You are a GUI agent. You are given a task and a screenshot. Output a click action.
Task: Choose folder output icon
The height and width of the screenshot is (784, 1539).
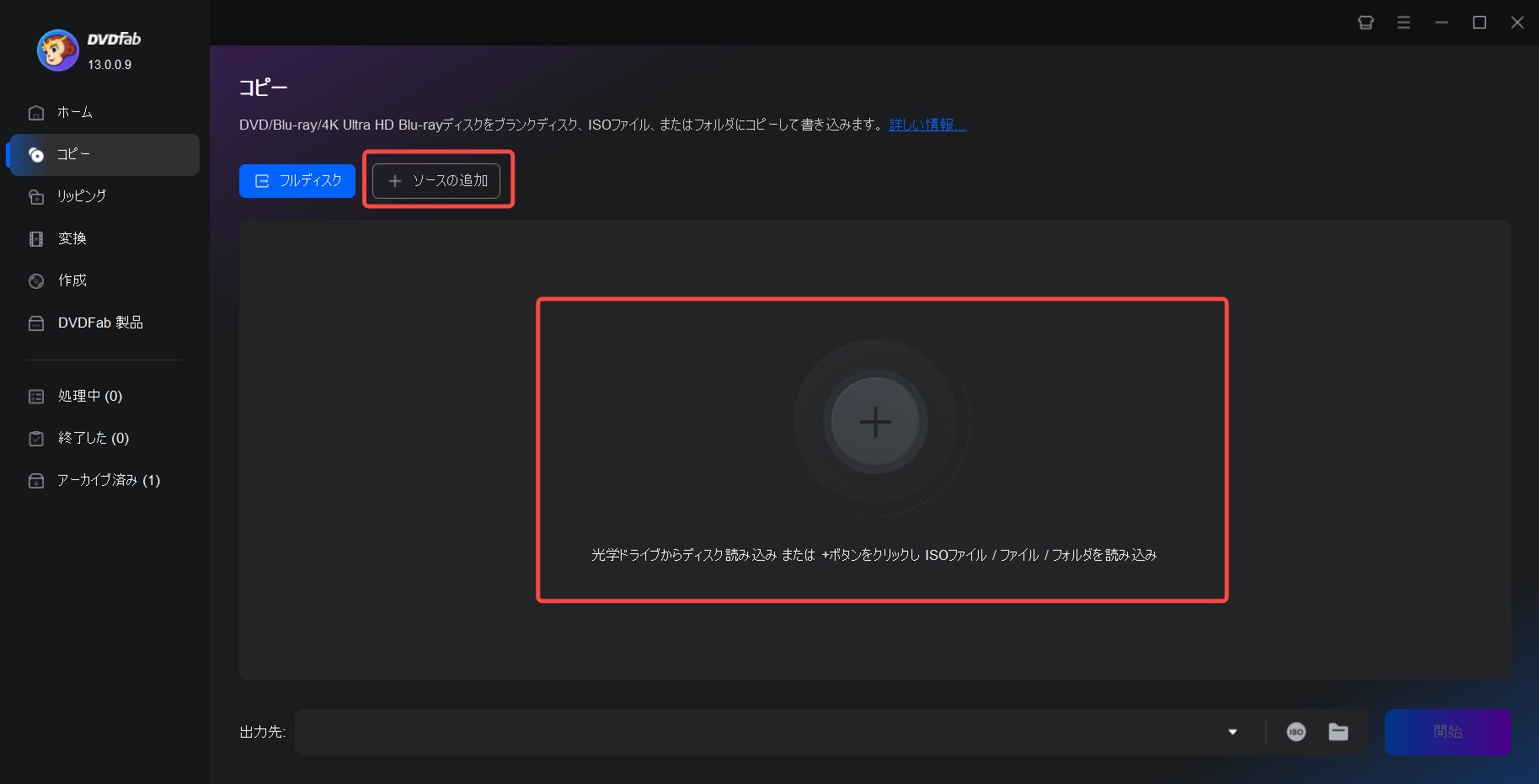point(1339,732)
